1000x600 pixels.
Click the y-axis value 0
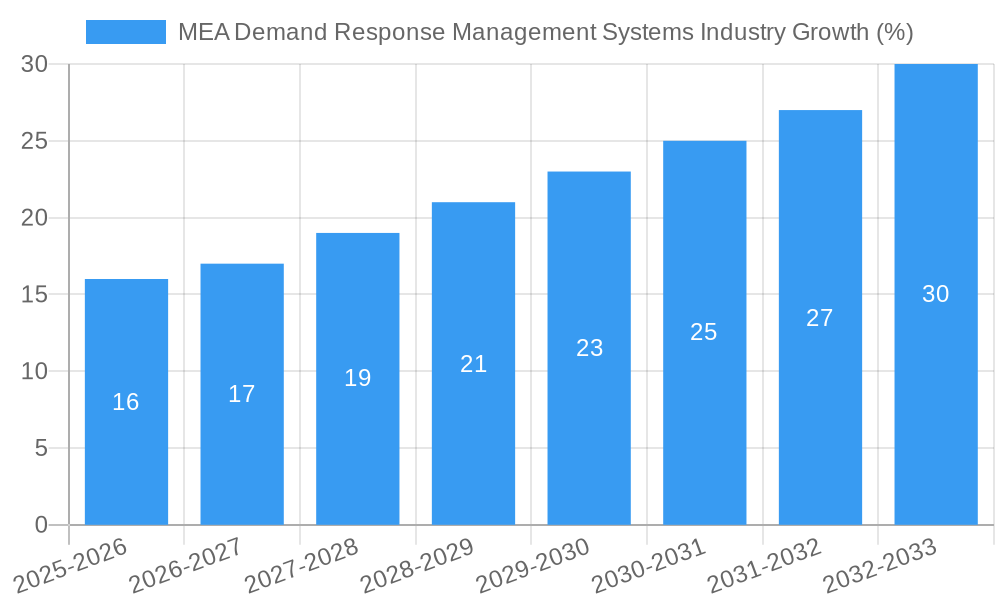click(x=41, y=525)
